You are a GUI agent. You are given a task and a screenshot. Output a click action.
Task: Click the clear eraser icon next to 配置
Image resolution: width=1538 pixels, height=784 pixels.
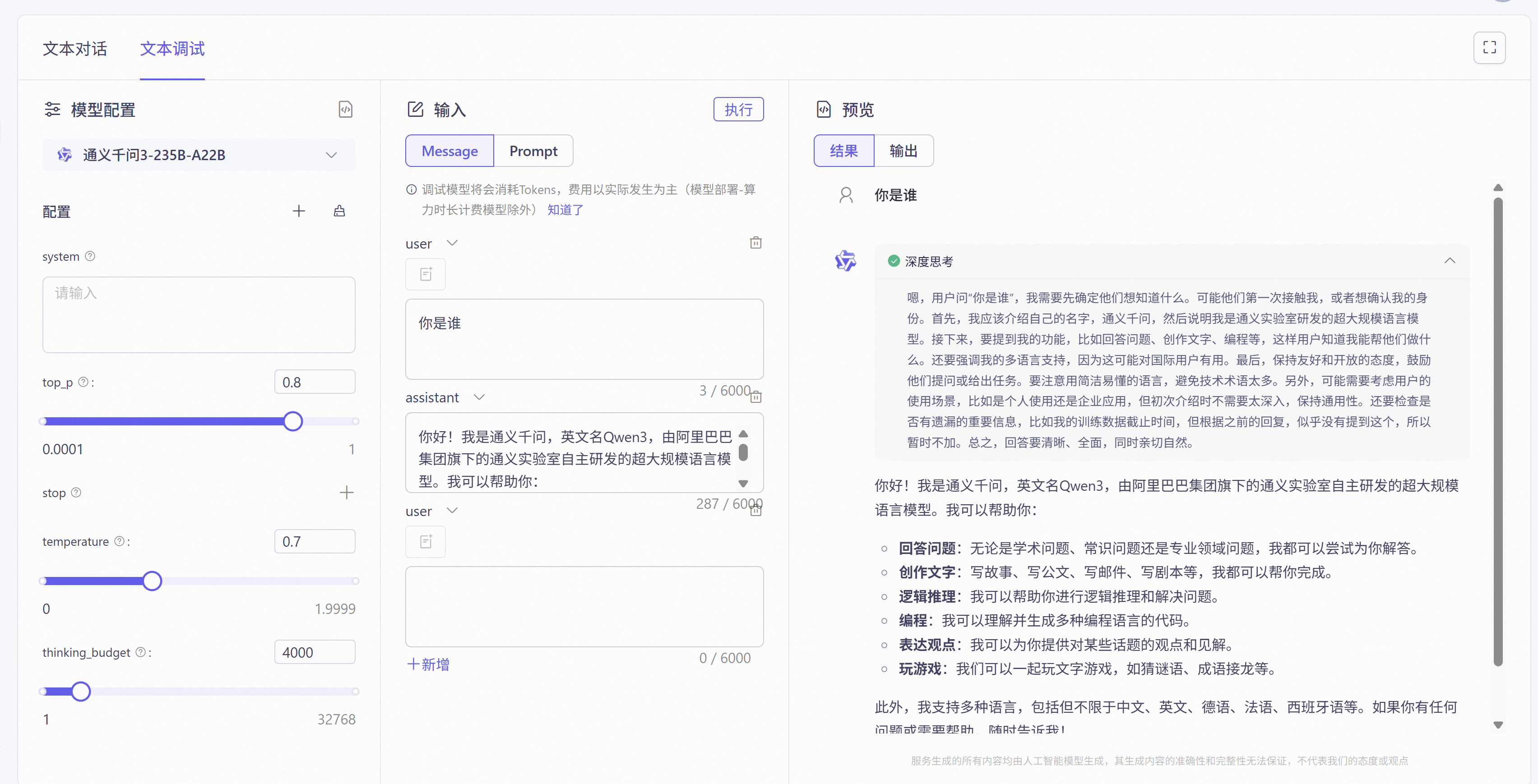click(x=339, y=211)
